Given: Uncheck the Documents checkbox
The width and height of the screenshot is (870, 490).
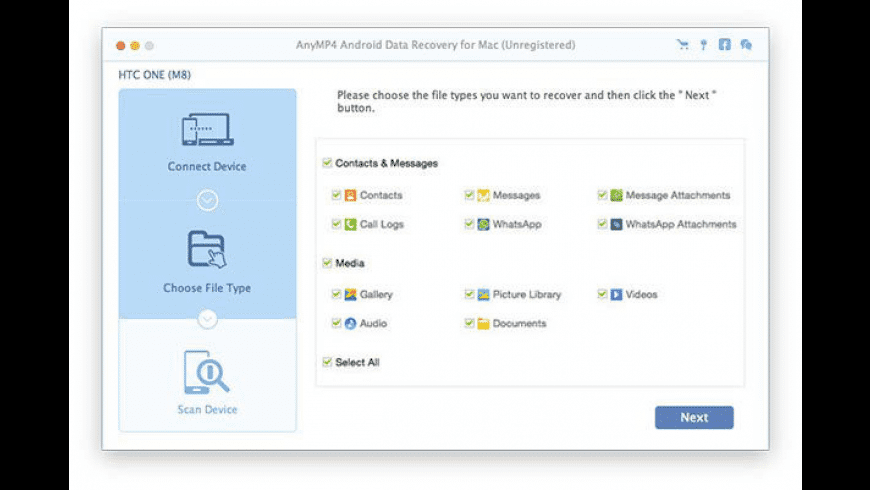Looking at the screenshot, I should [469, 323].
